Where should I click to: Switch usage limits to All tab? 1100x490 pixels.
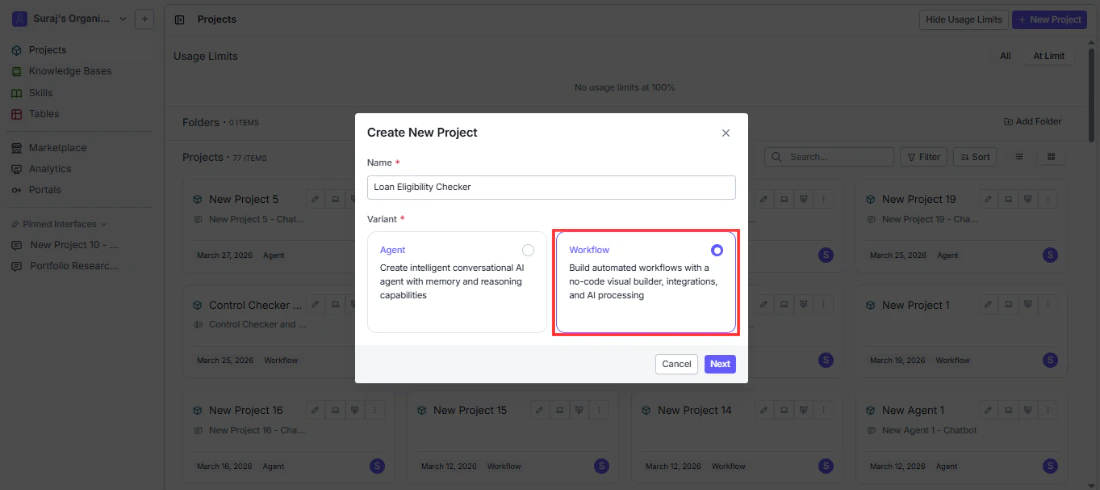1005,56
